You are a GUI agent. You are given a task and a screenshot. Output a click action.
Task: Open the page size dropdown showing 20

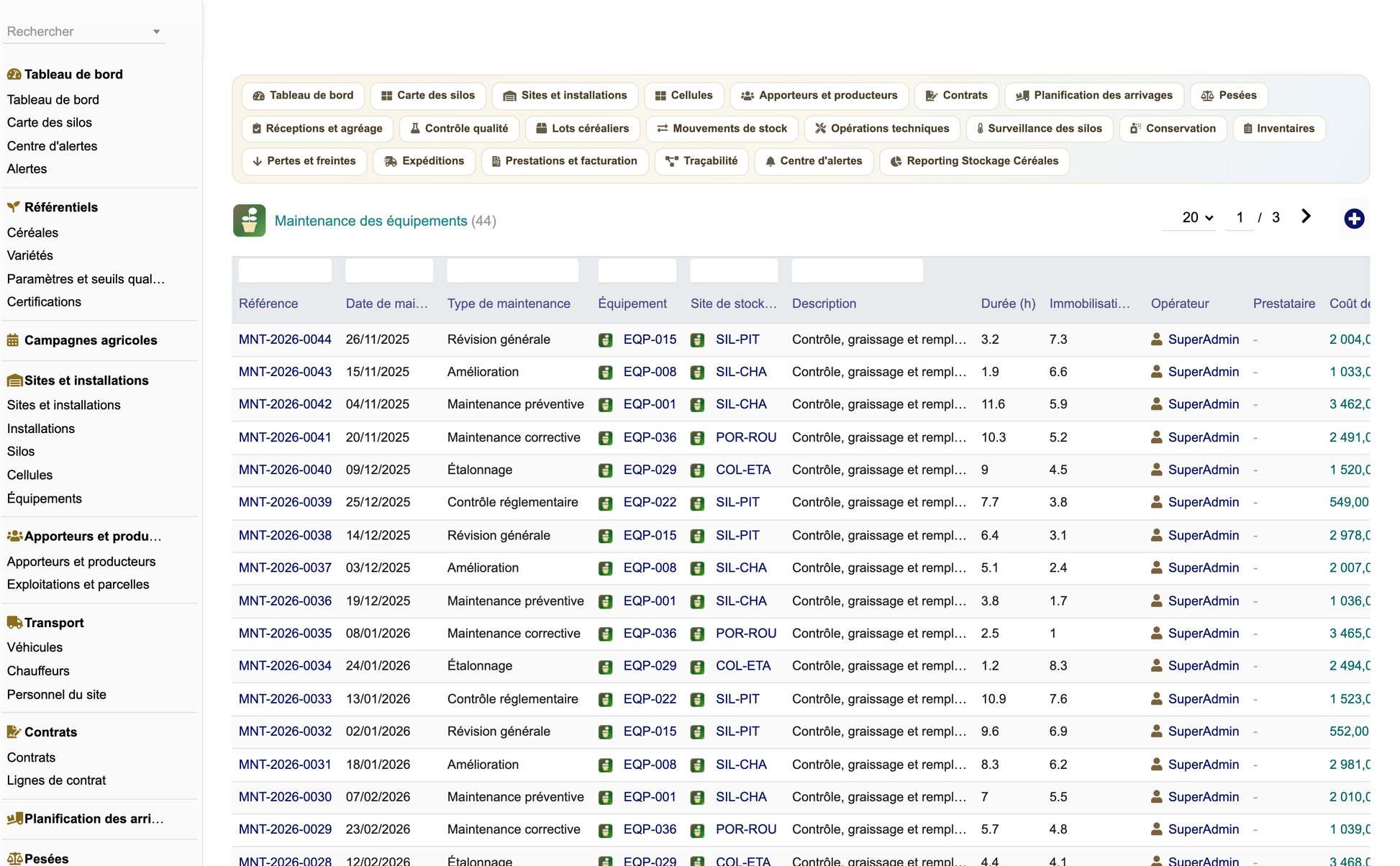(1198, 217)
